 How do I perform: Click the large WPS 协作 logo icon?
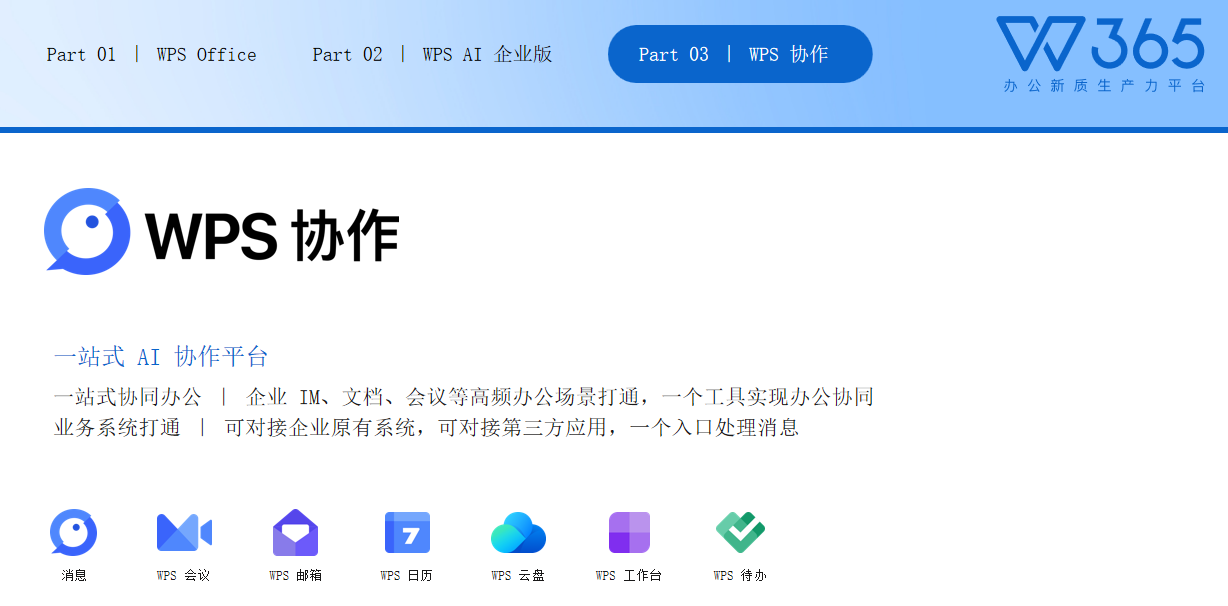pos(87,232)
